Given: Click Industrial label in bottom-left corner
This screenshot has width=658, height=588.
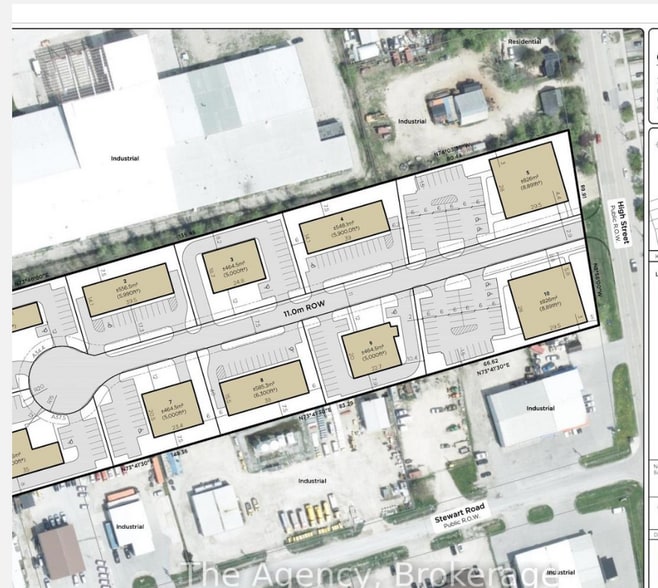Looking at the screenshot, I should point(129,526).
